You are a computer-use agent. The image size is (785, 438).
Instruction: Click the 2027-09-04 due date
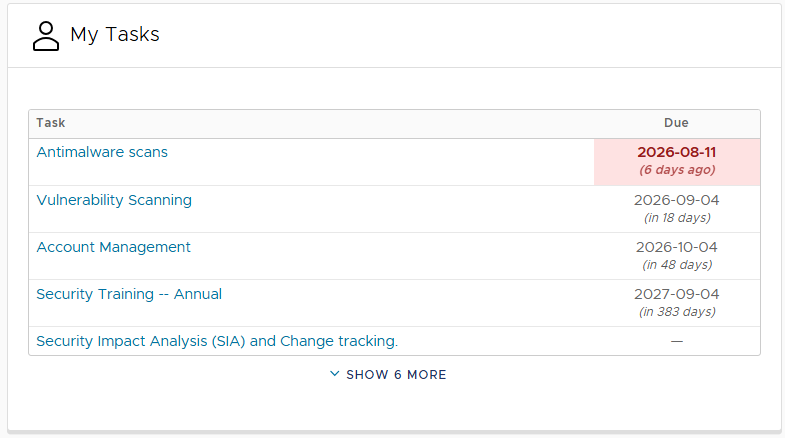(677, 294)
